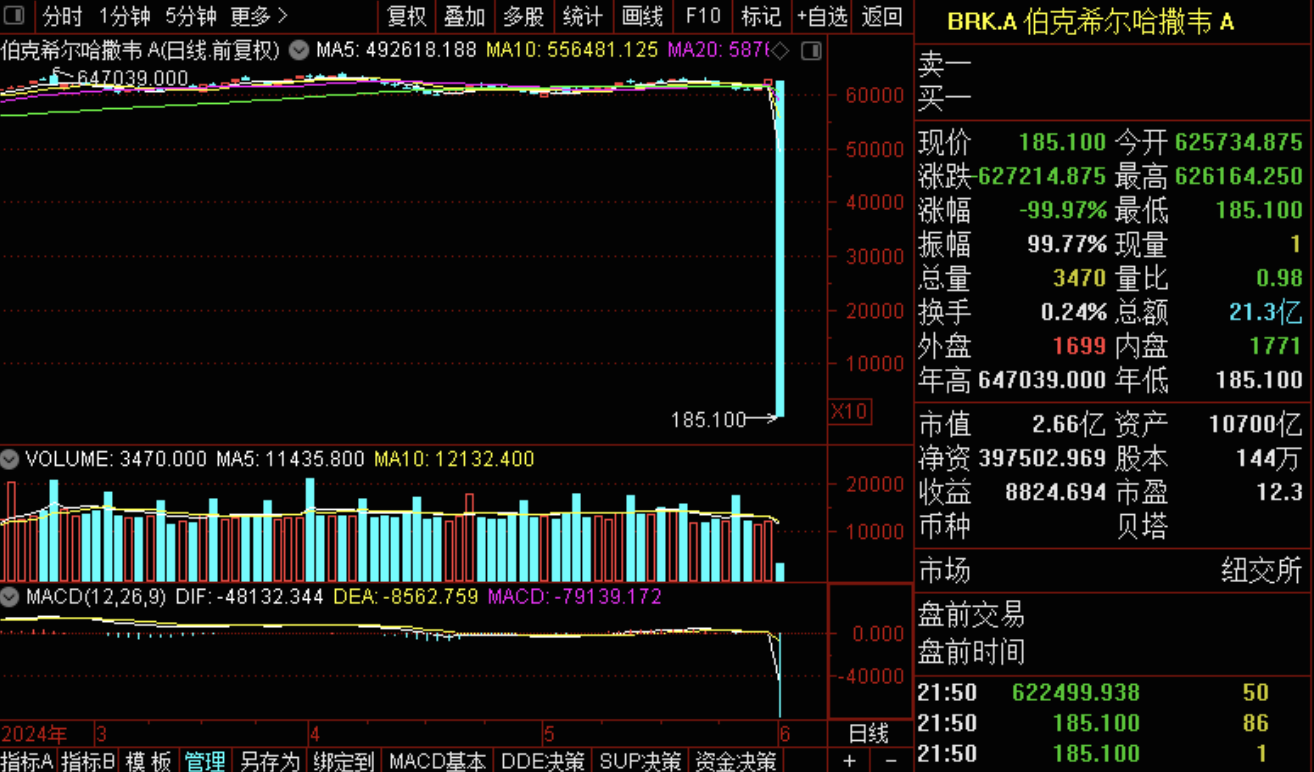Open F10 company info
1314x772 pixels.
click(703, 16)
